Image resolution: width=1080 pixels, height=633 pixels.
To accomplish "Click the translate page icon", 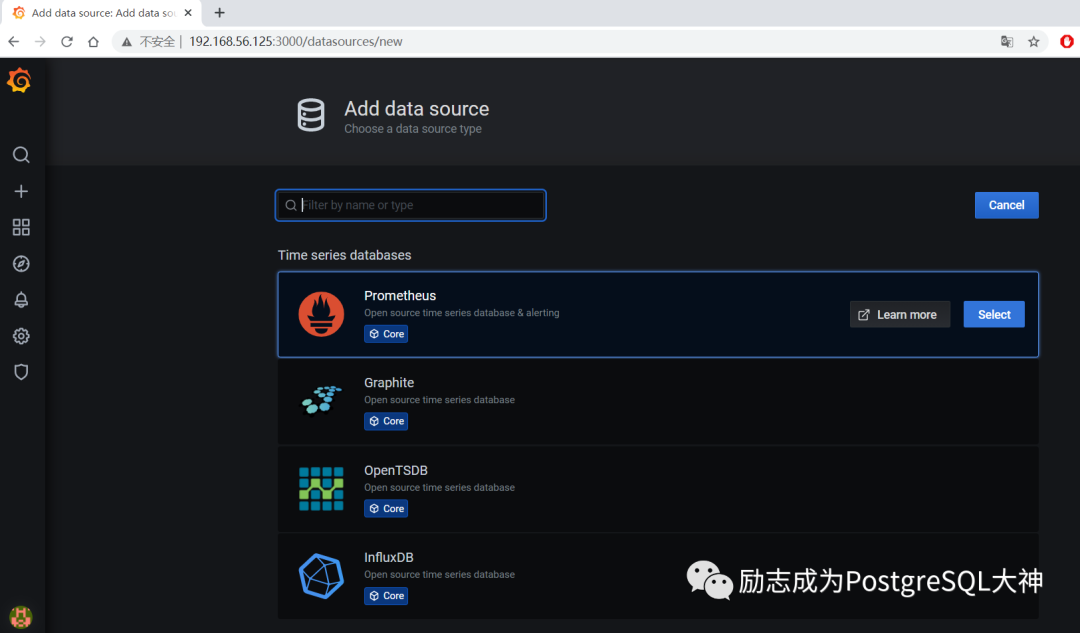I will [x=1007, y=41].
